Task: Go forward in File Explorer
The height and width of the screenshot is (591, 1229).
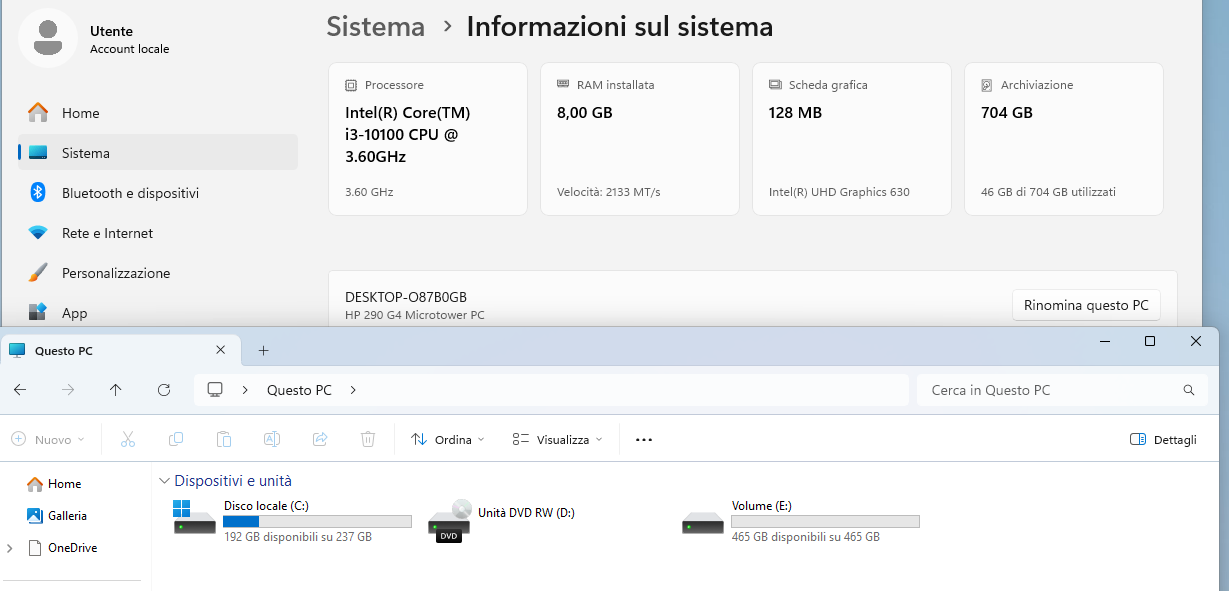Action: click(x=68, y=390)
